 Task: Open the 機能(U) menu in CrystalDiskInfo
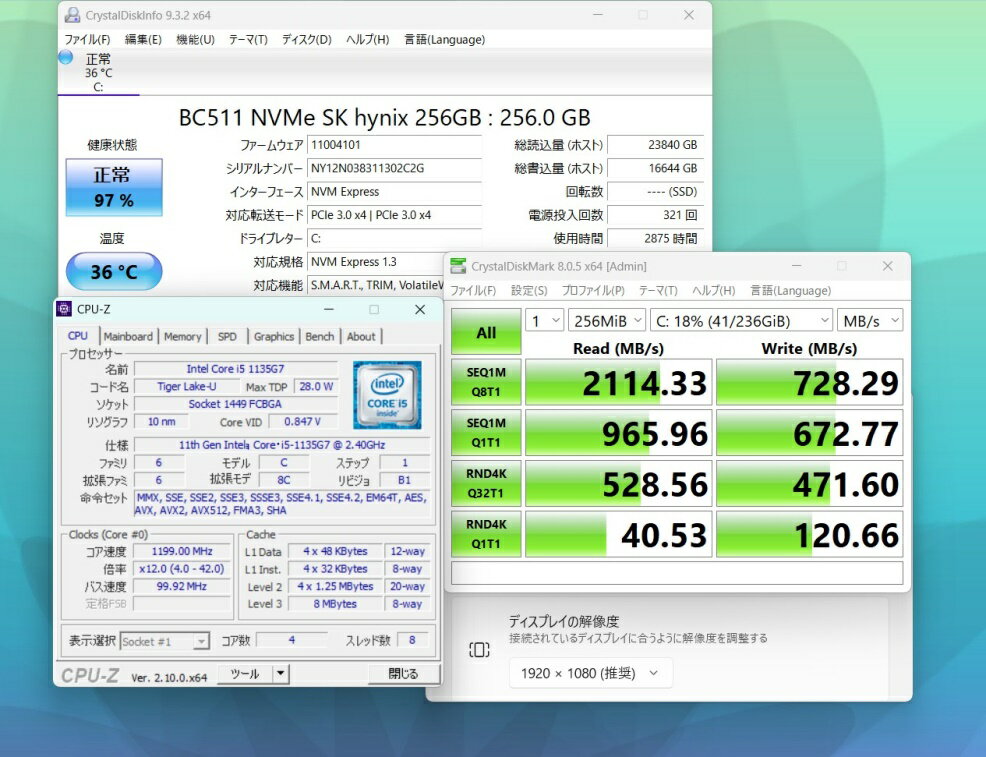[x=195, y=39]
